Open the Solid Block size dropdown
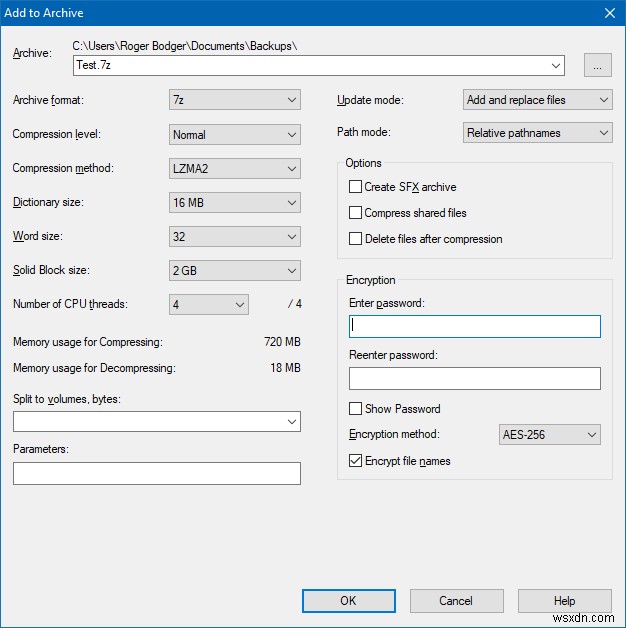 coord(235,271)
